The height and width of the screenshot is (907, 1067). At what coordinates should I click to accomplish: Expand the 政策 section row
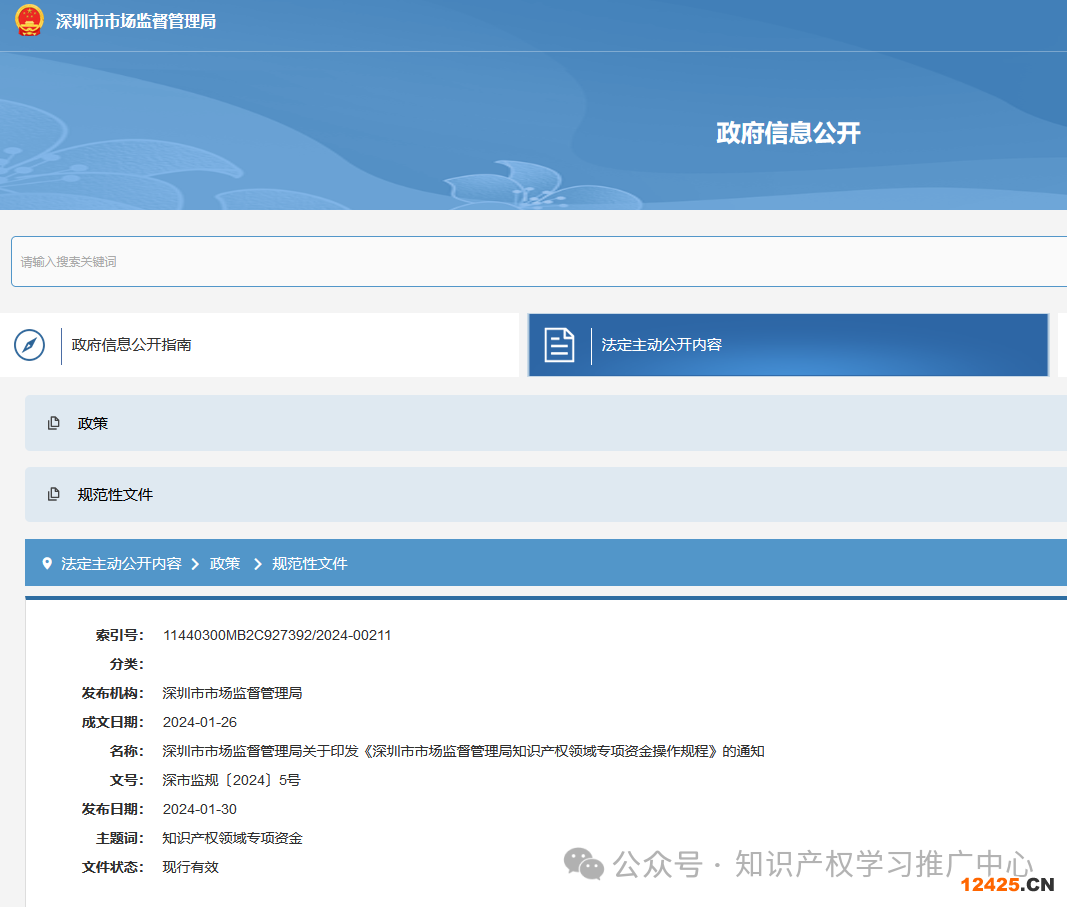(x=546, y=423)
